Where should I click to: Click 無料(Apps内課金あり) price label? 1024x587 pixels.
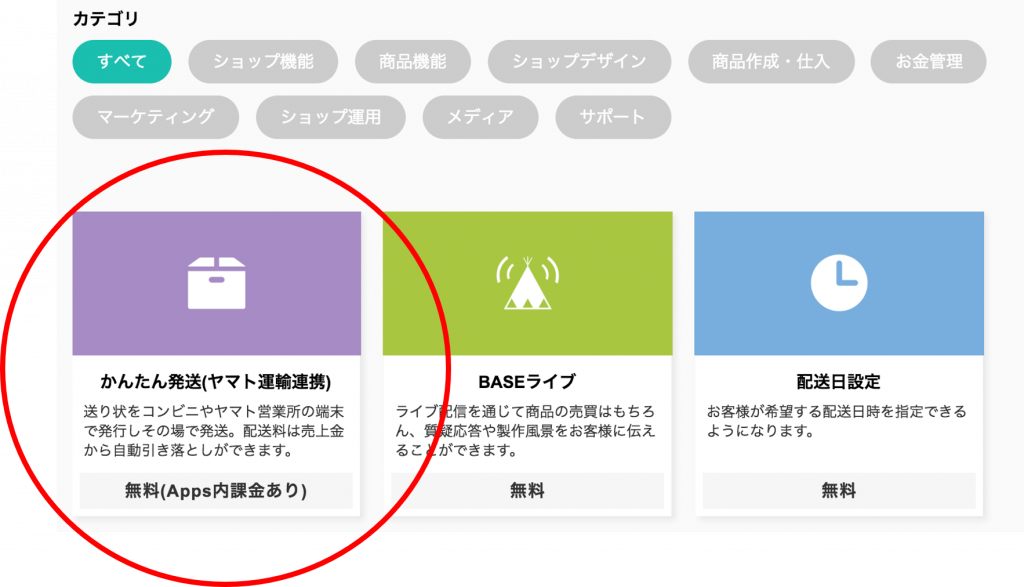click(216, 490)
